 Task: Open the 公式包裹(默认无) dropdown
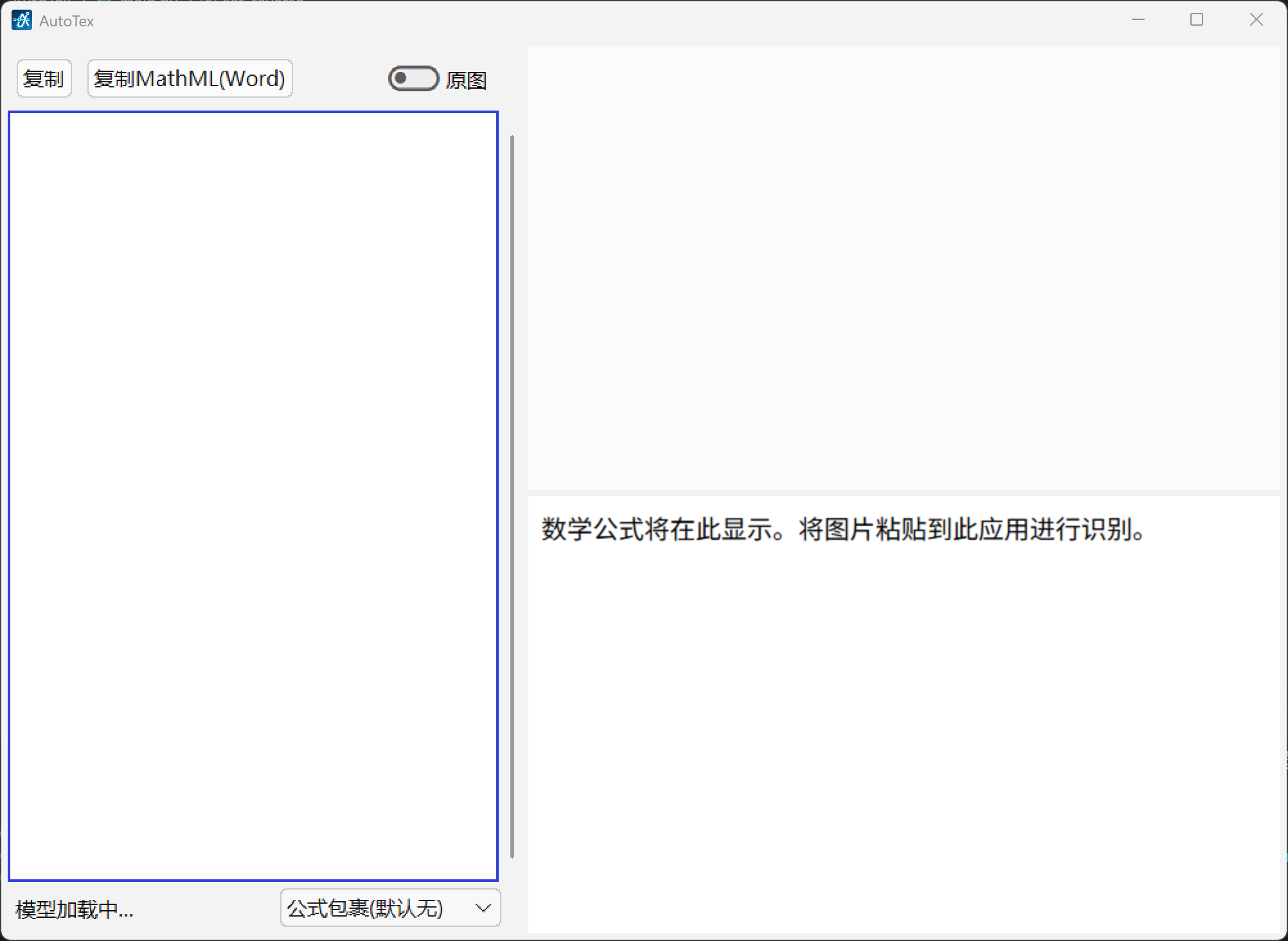point(389,908)
